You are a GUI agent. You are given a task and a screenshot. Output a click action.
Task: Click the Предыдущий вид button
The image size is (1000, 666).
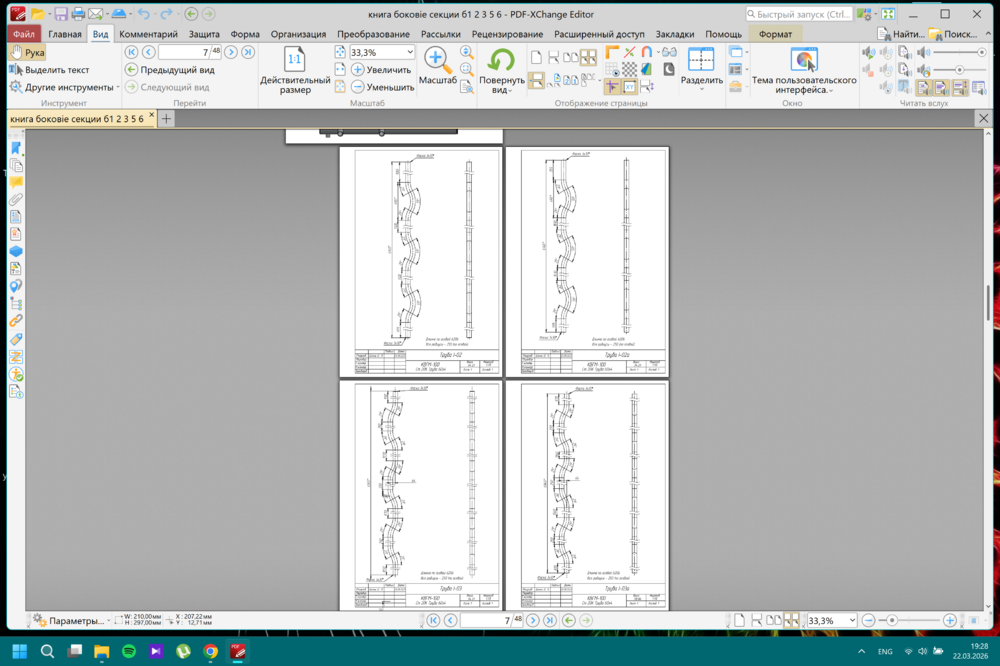170,70
